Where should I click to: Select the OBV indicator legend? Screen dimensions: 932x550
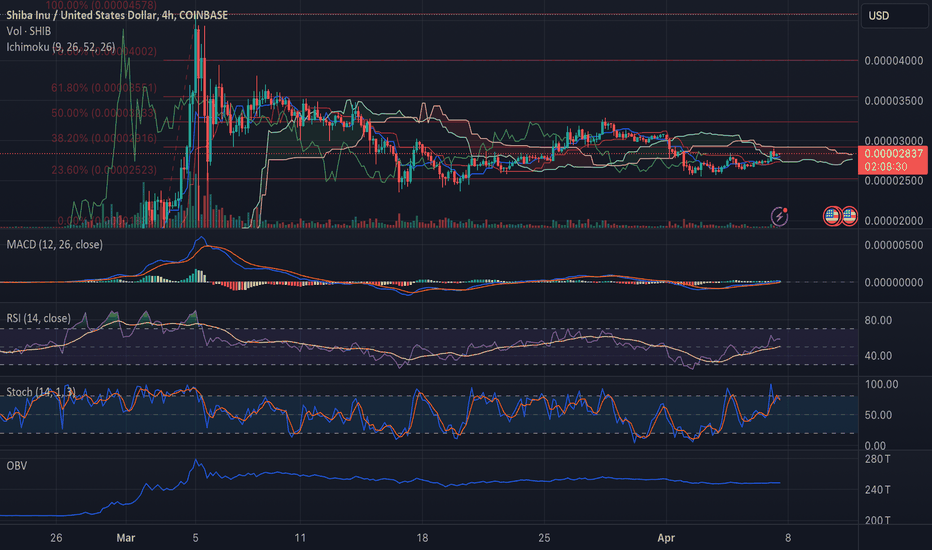pyautogui.click(x=17, y=466)
